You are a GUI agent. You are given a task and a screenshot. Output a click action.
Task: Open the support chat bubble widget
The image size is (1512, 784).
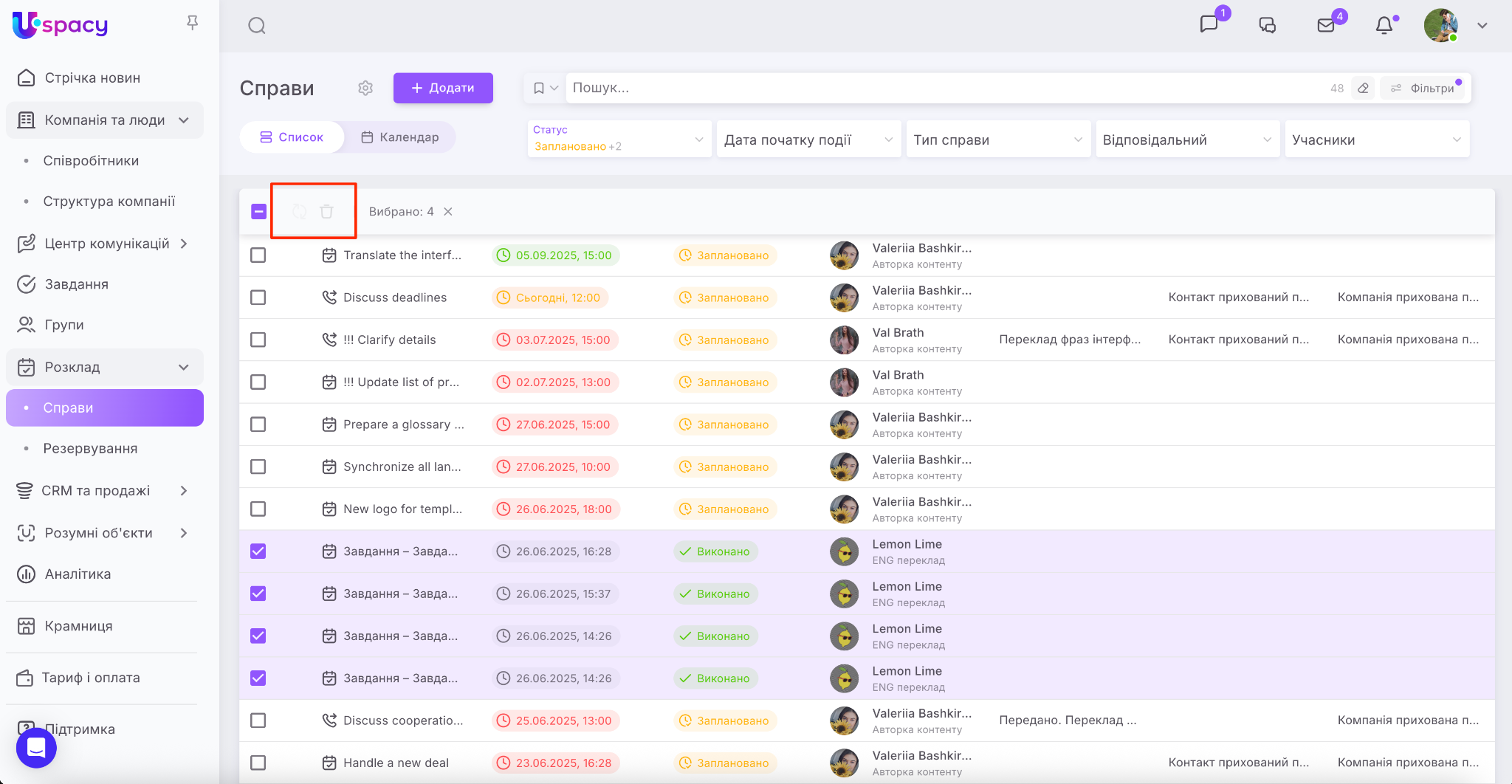pyautogui.click(x=36, y=747)
